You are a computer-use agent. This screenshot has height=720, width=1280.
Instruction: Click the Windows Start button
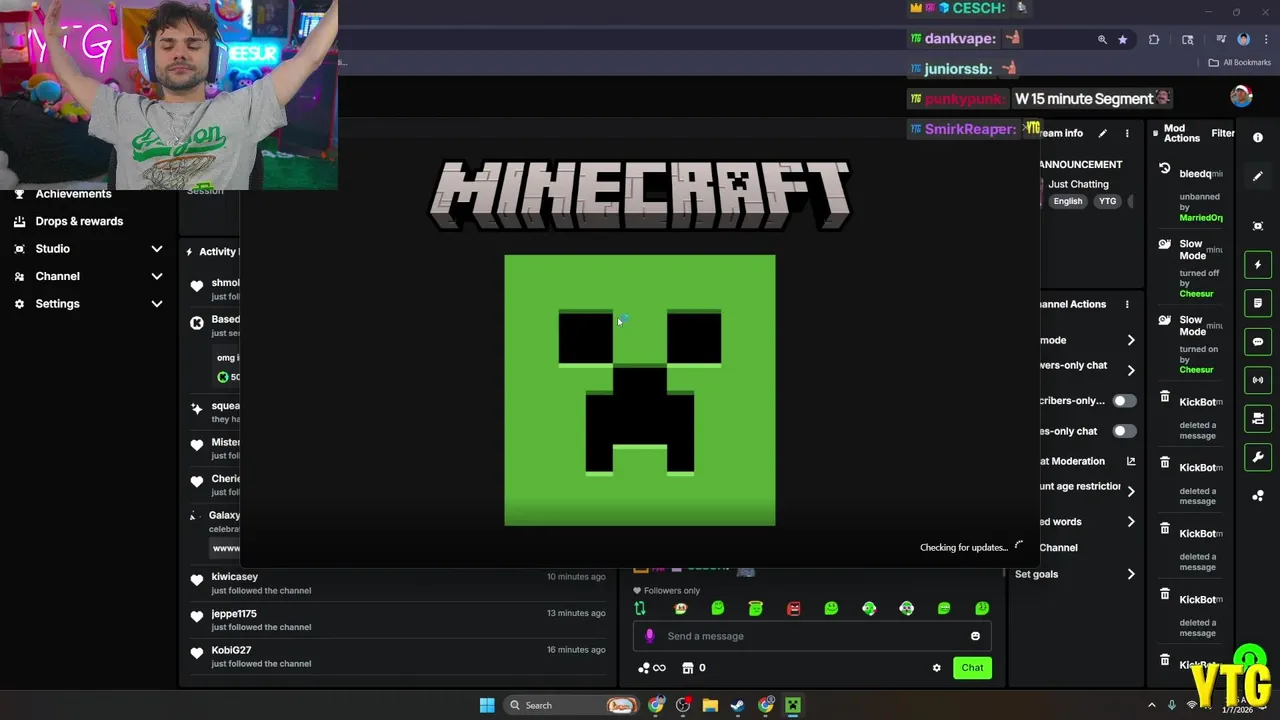click(x=487, y=705)
